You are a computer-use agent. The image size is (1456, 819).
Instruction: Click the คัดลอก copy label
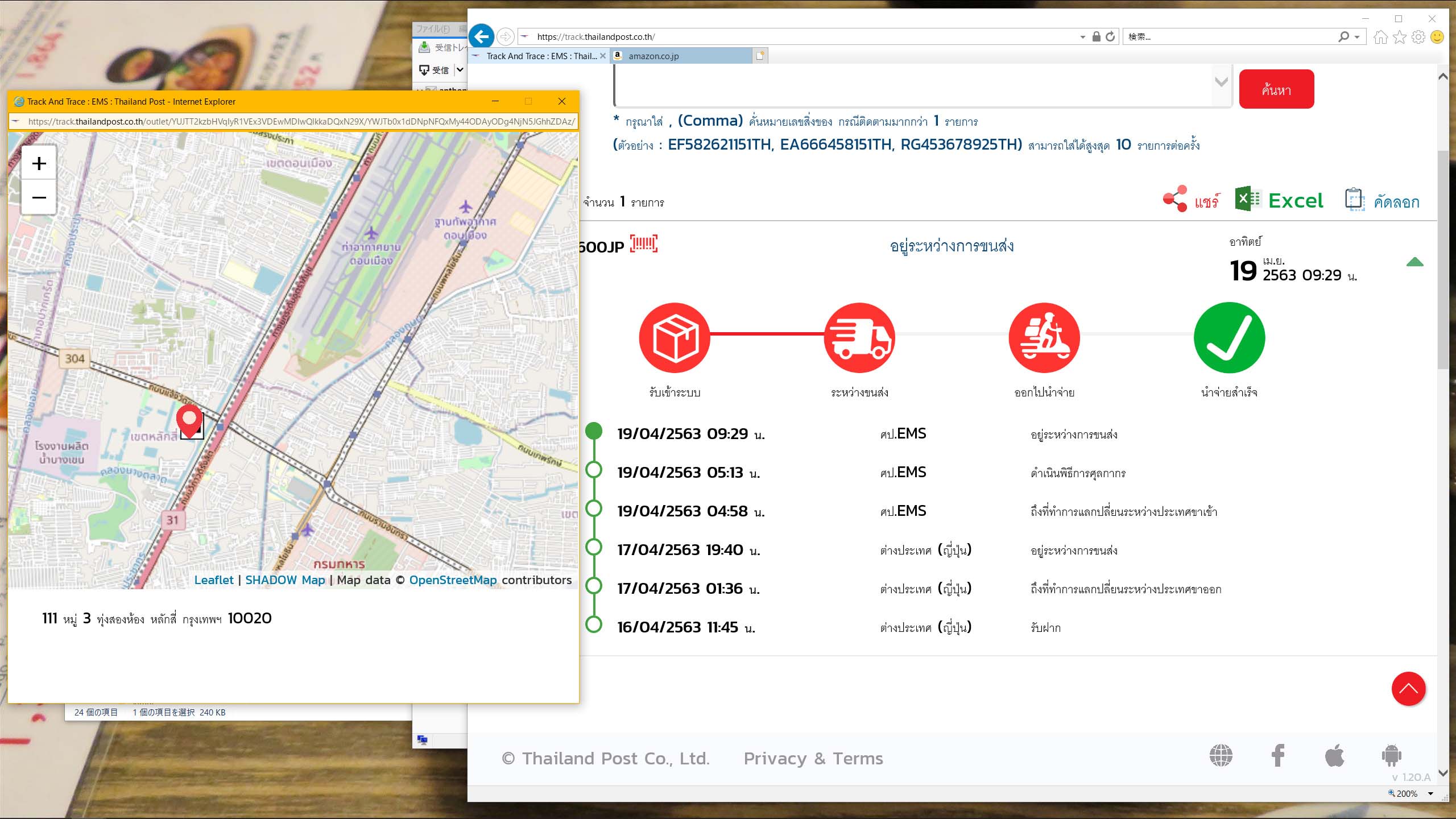click(x=1396, y=201)
